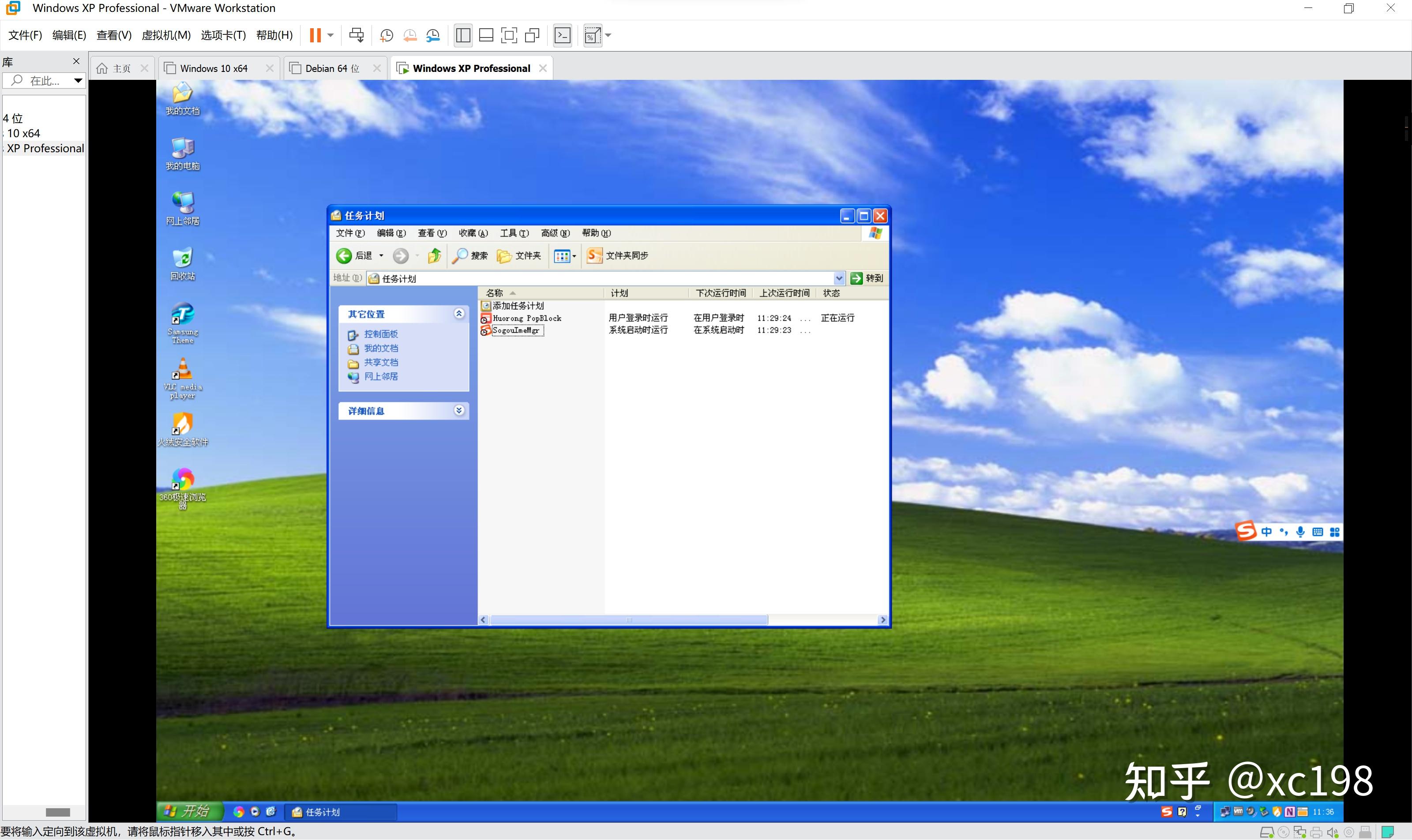The height and width of the screenshot is (840, 1412).
Task: Open the 我的文档 desktop icon
Action: tap(182, 98)
